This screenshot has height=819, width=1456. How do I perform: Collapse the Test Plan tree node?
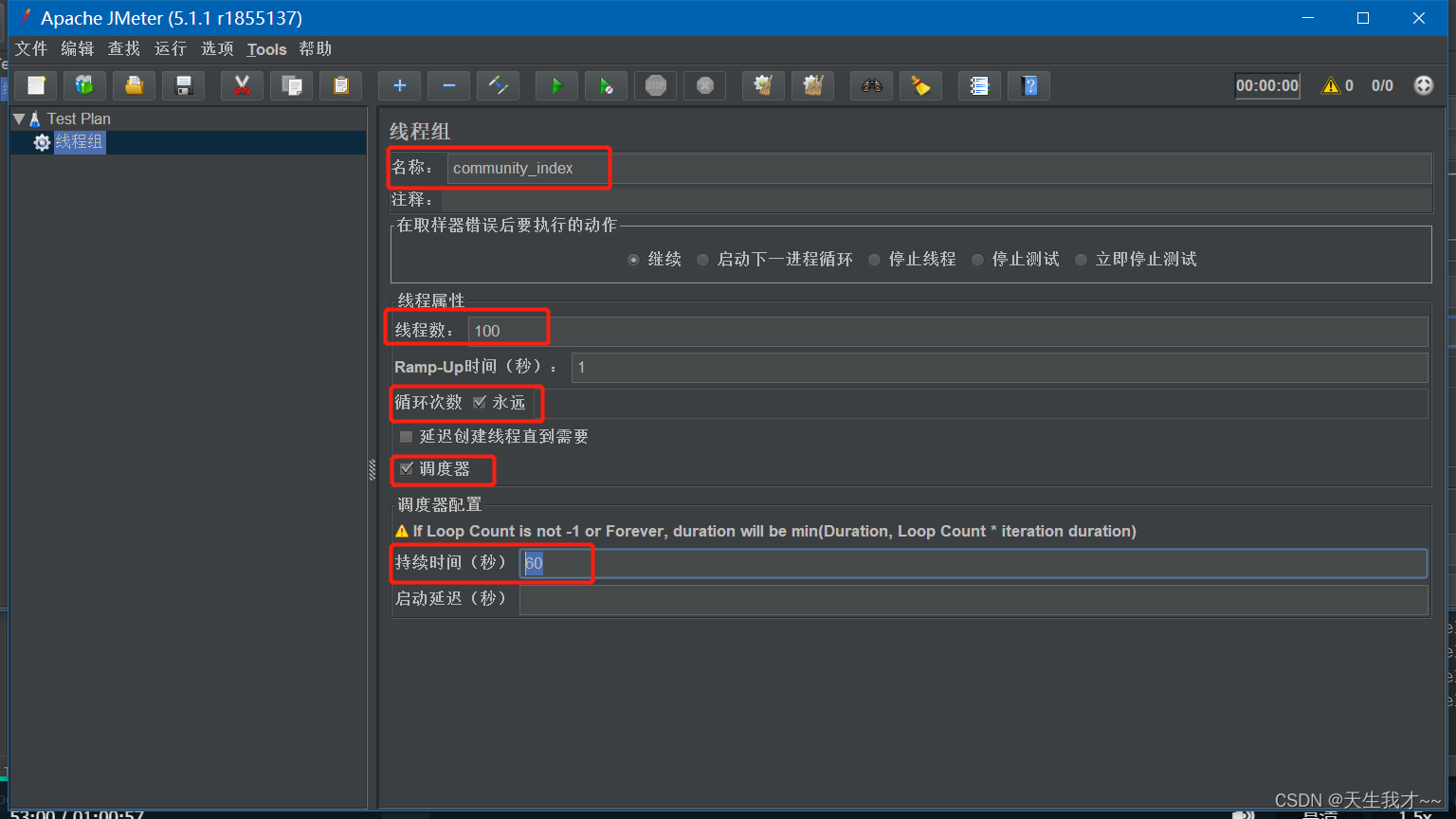19,118
